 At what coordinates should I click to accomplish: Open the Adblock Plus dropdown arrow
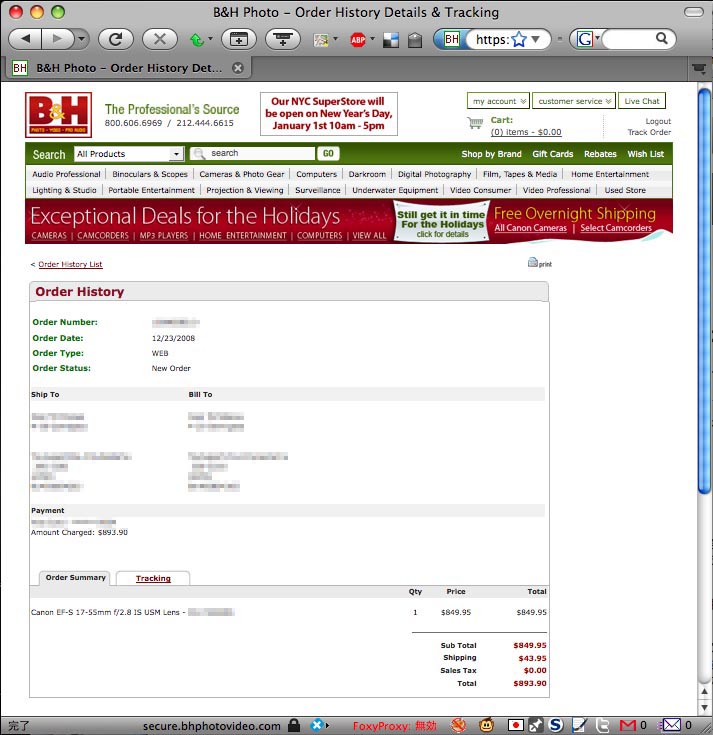coord(372,38)
